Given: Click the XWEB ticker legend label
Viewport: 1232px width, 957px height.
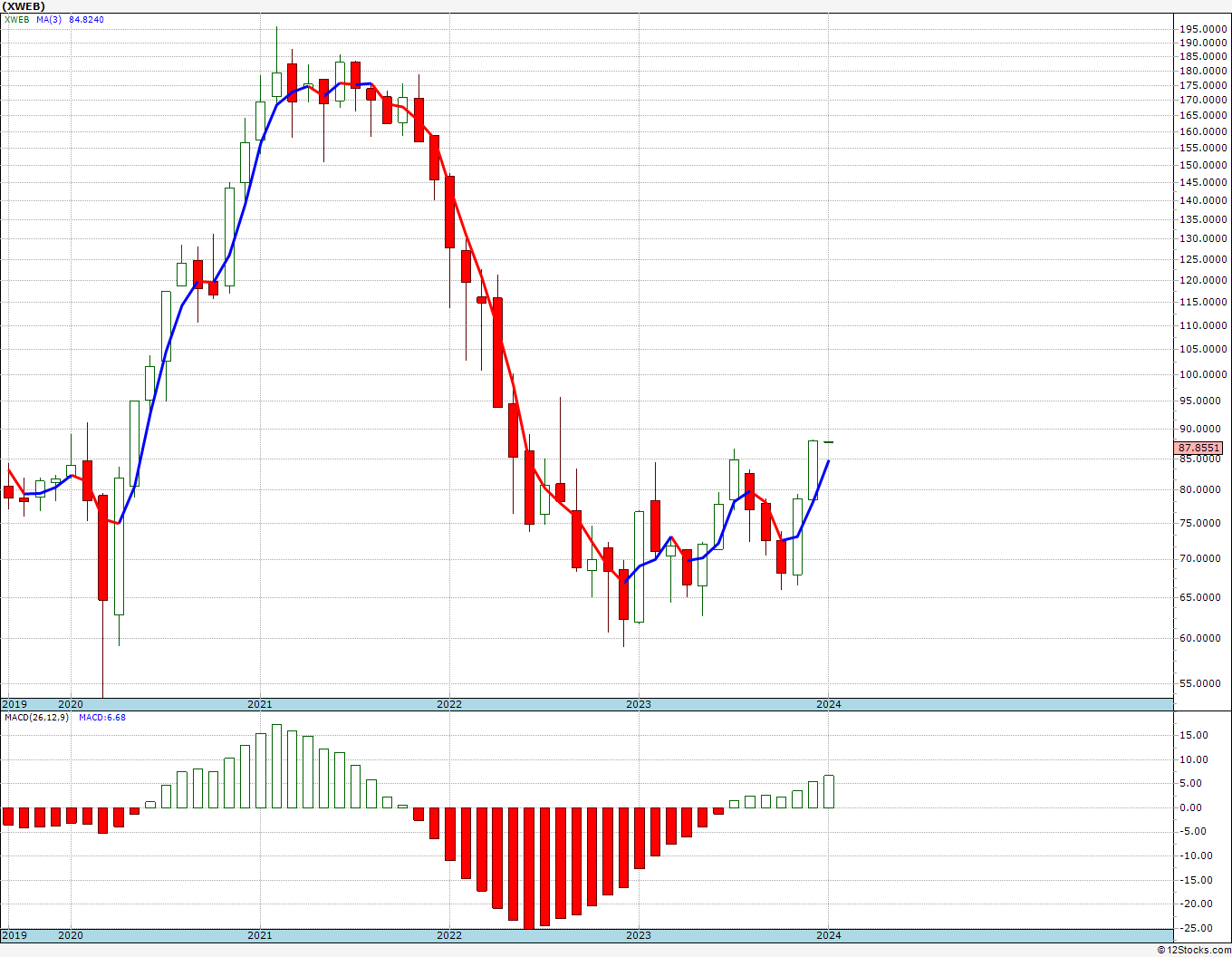Looking at the screenshot, I should (17, 19).
